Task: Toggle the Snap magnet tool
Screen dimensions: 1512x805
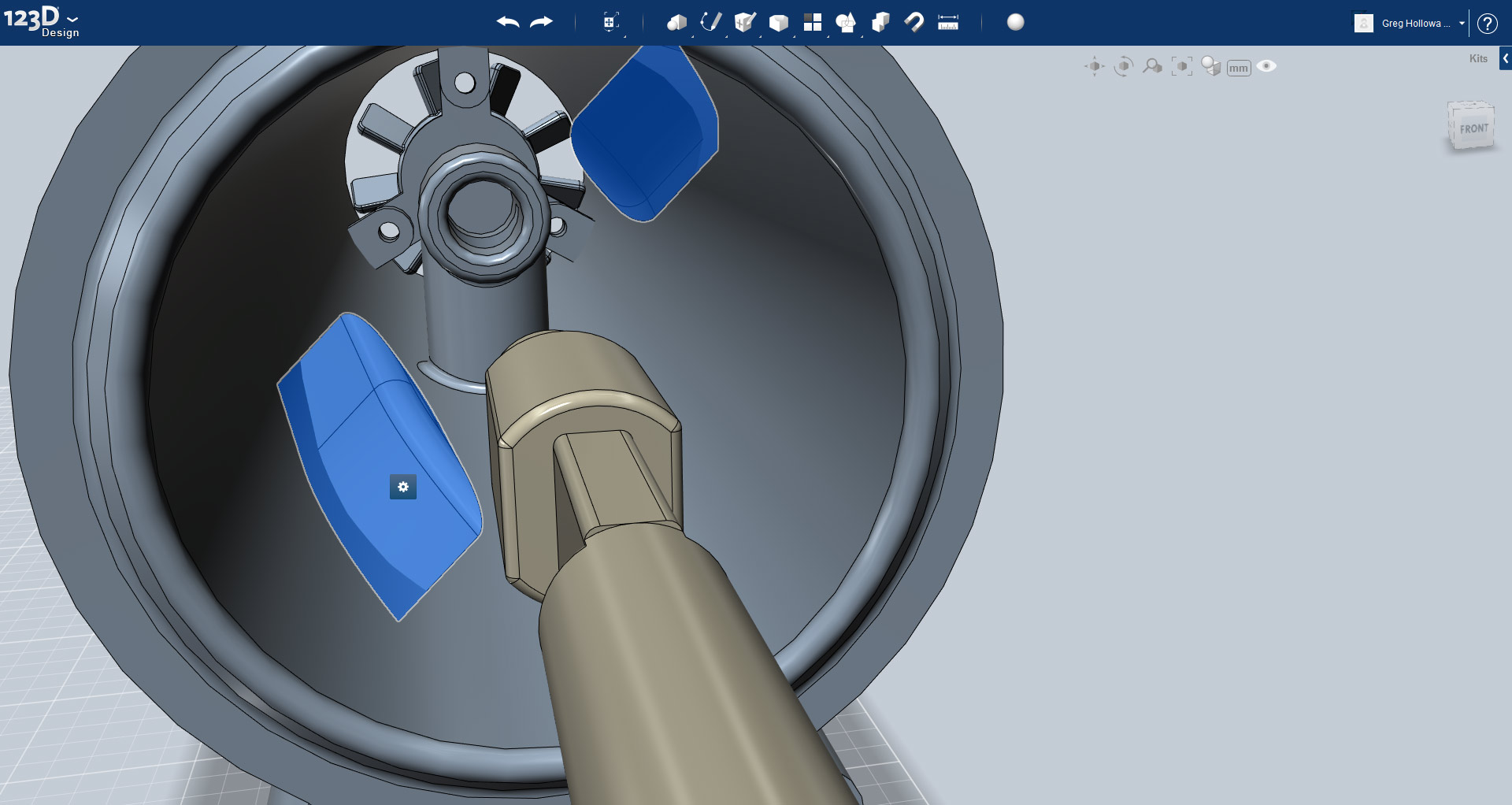Action: [x=914, y=22]
